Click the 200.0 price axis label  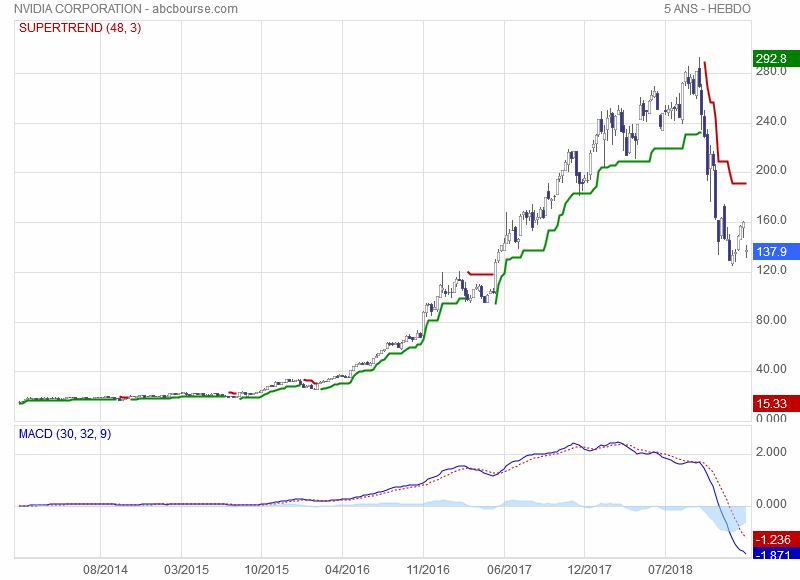[771, 170]
